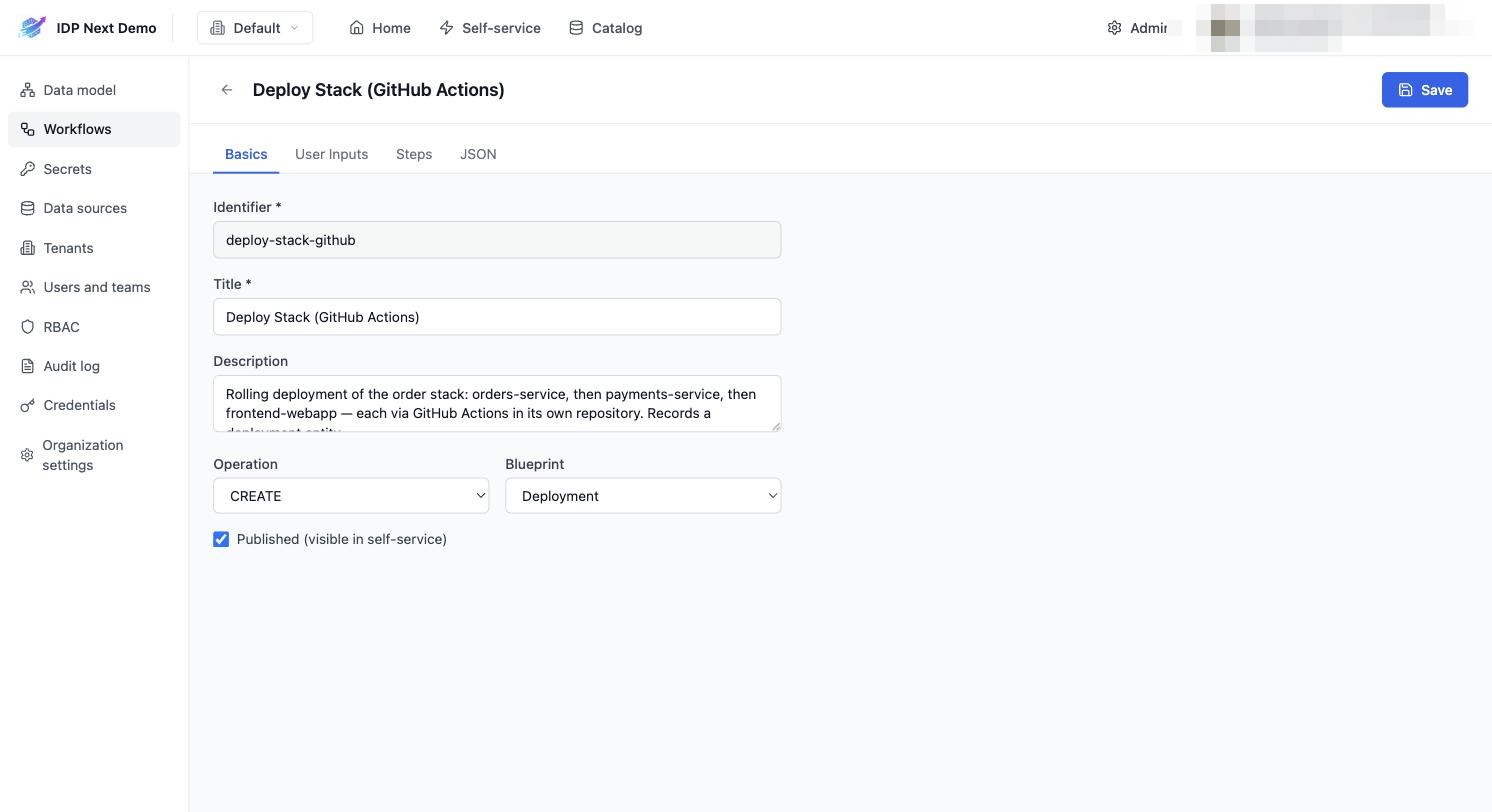The height and width of the screenshot is (812, 1492).
Task: Click the Data model sidebar icon
Action: [27, 90]
